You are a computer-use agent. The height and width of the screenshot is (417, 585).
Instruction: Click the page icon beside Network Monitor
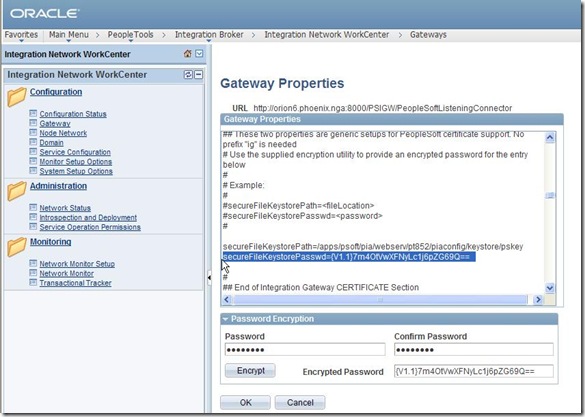pos(33,273)
